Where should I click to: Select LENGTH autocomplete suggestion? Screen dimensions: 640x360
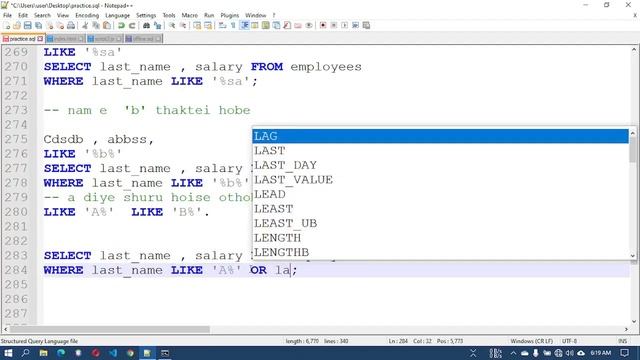pos(440,238)
